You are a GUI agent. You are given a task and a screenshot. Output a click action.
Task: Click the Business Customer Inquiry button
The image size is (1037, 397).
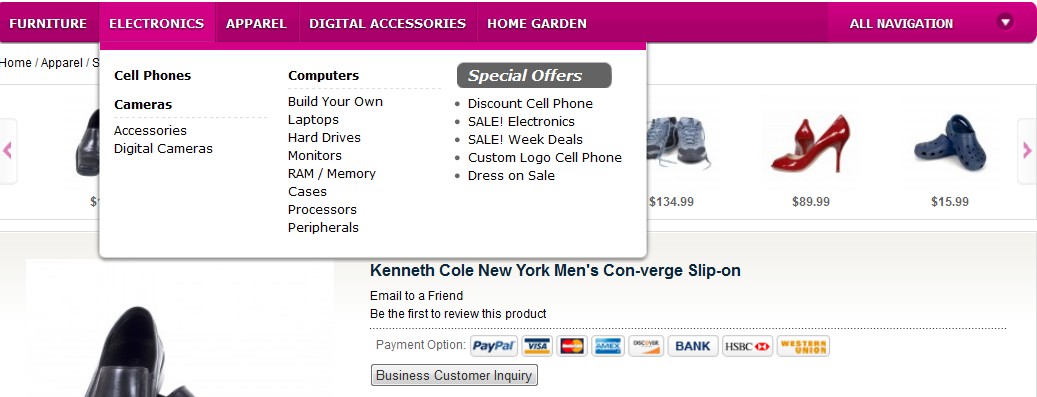(454, 375)
